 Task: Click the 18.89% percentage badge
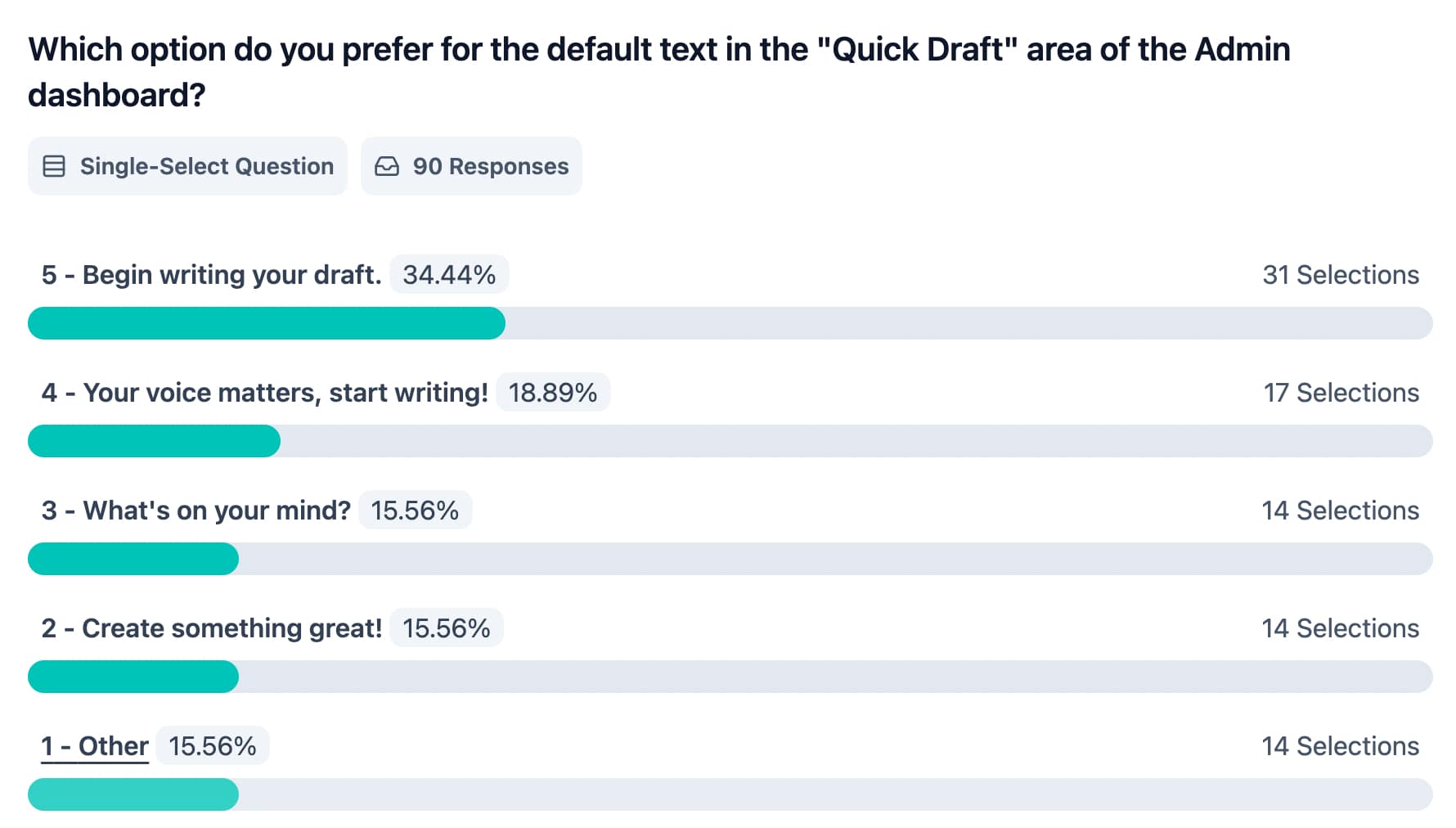coord(553,393)
